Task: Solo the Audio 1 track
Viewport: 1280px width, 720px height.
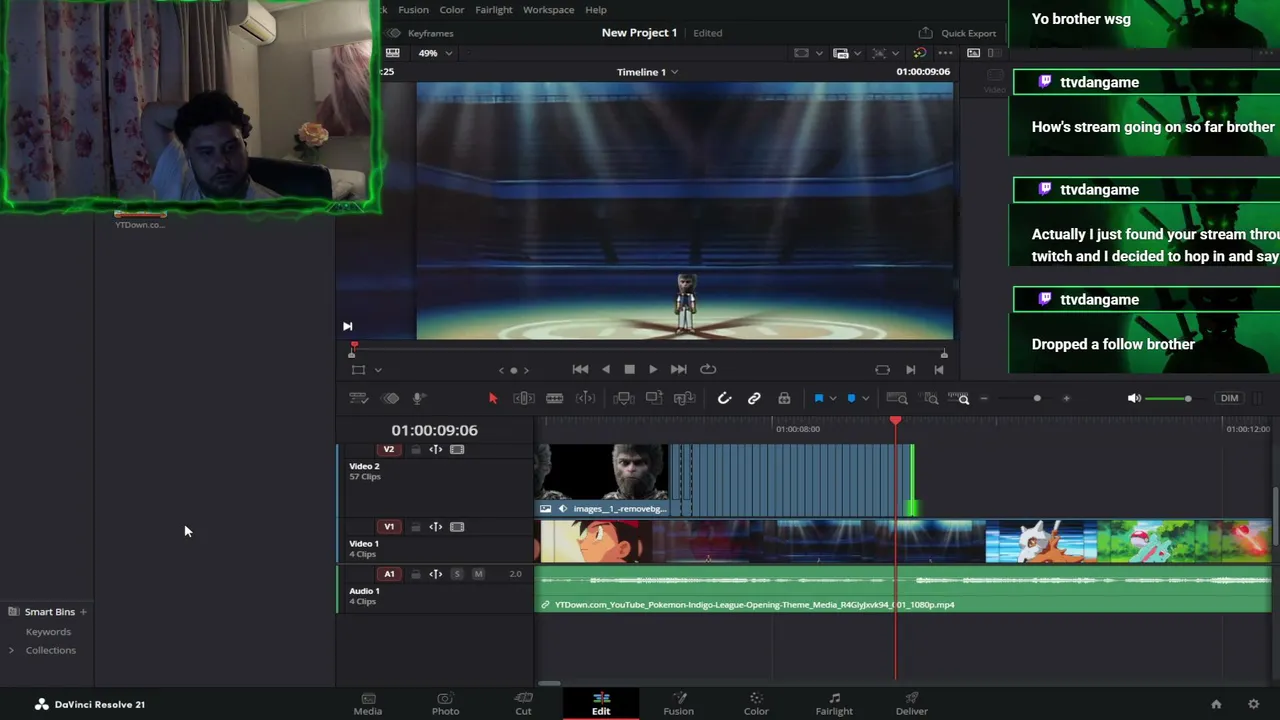Action: click(x=457, y=574)
